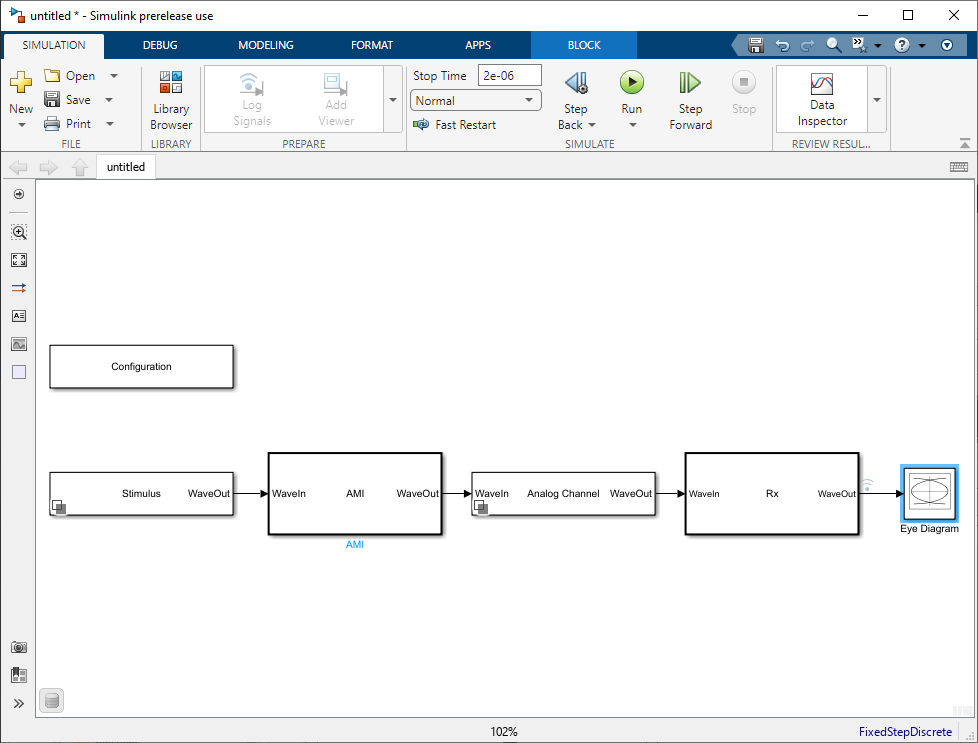The width and height of the screenshot is (978, 743).
Task: Insert annotation text icon in palette
Action: [19, 316]
